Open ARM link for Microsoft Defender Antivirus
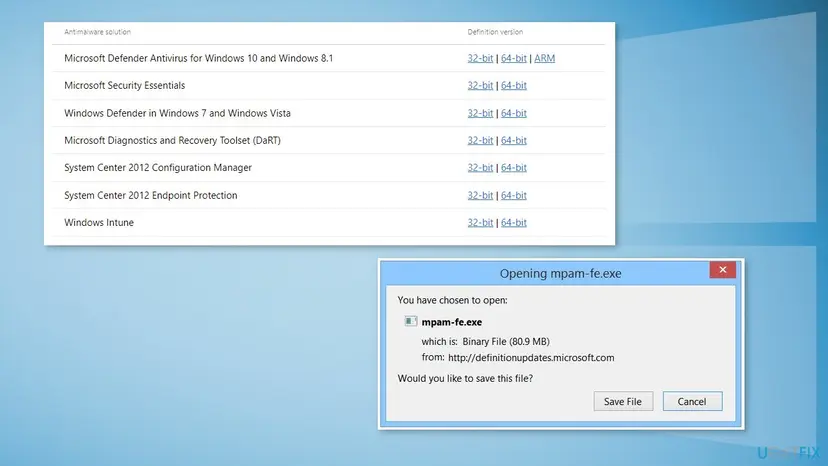The width and height of the screenshot is (828, 466). click(x=544, y=58)
